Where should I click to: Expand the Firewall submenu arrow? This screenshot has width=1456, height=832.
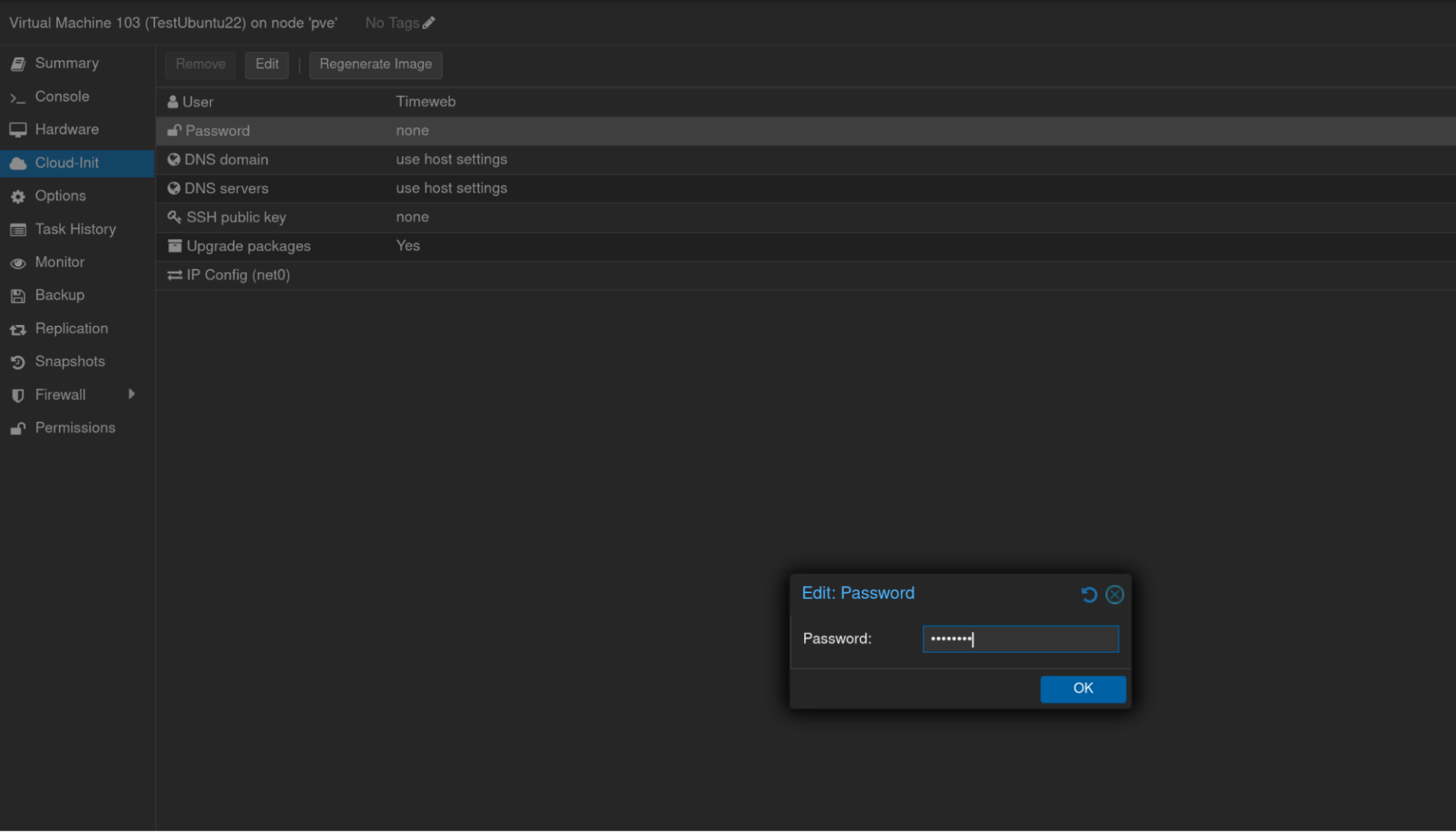point(132,394)
